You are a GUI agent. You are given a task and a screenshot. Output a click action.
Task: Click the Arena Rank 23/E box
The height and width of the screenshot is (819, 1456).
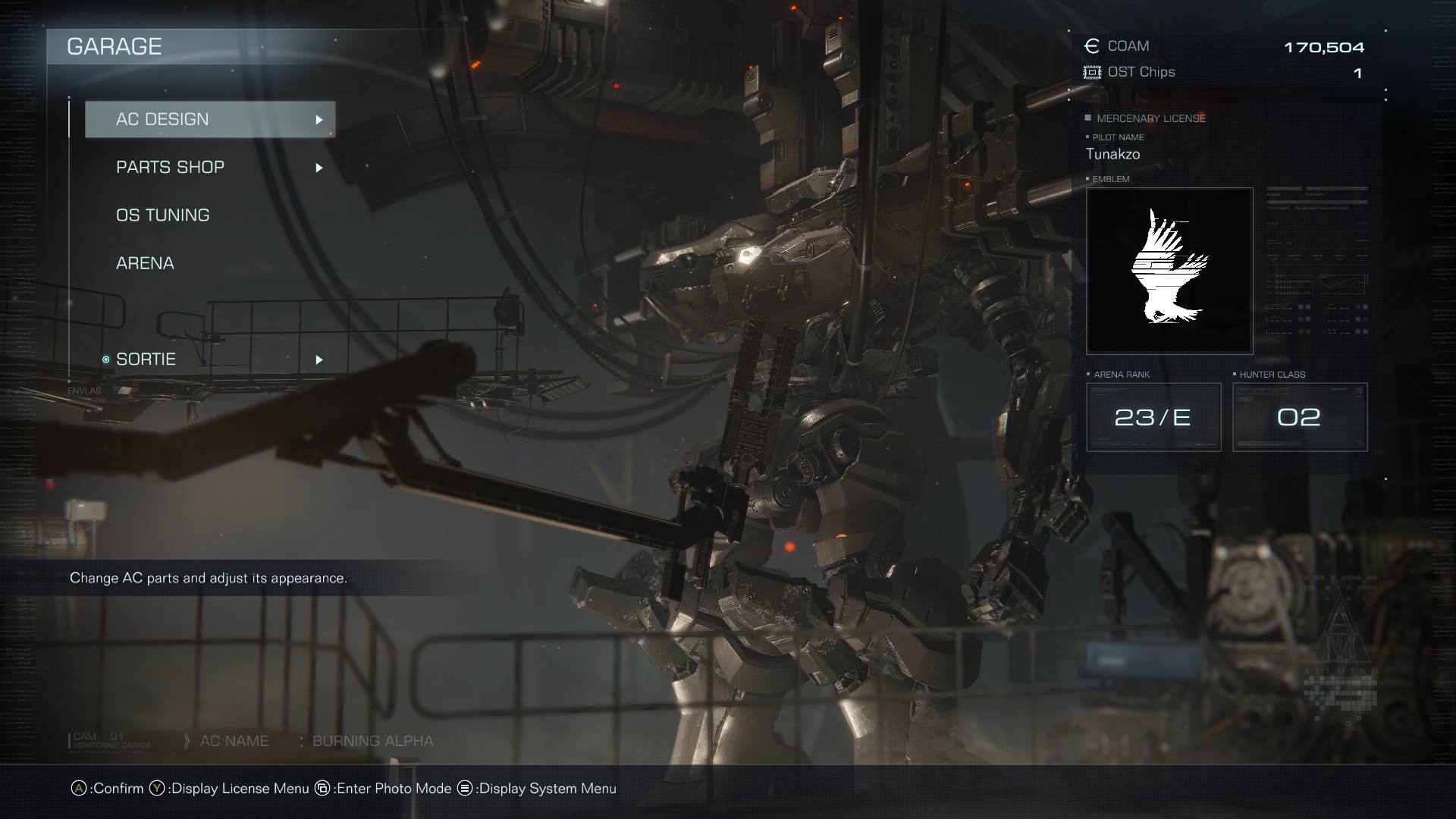pos(1153,417)
